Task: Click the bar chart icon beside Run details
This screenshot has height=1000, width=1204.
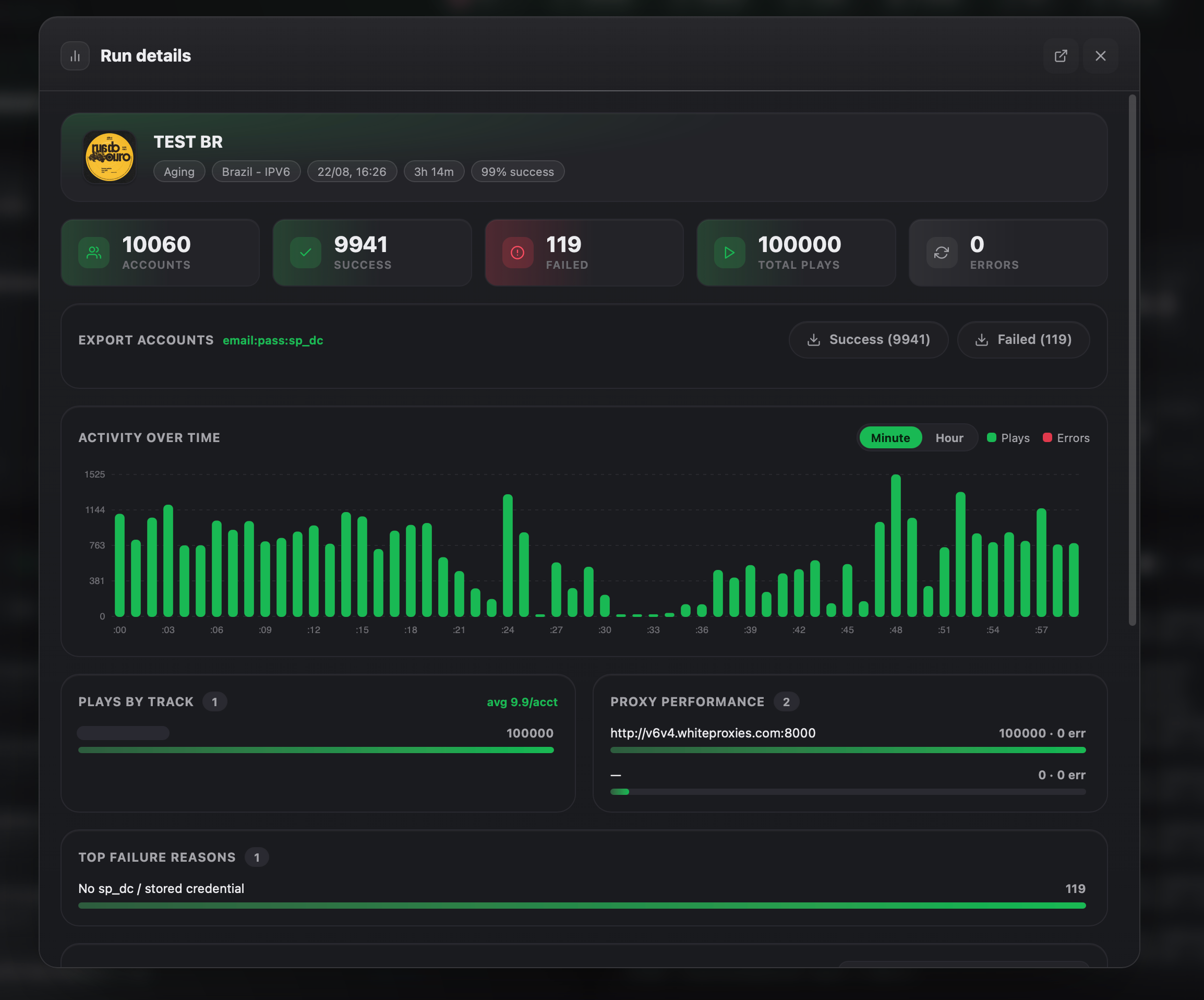Action: pyautogui.click(x=75, y=56)
